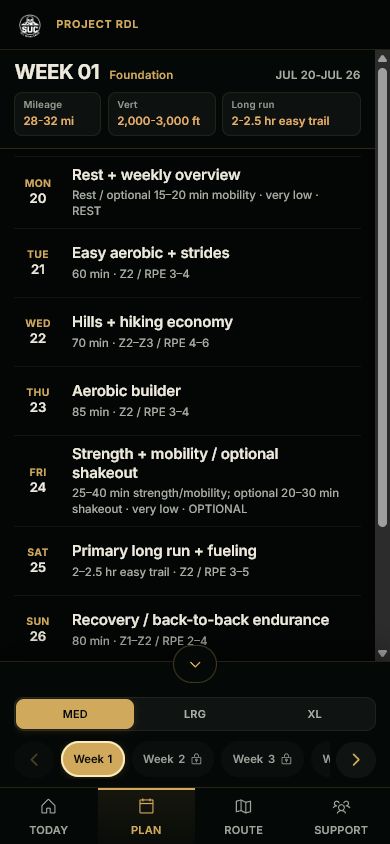Open the Support people icon
This screenshot has height=844, width=390.
341,806
